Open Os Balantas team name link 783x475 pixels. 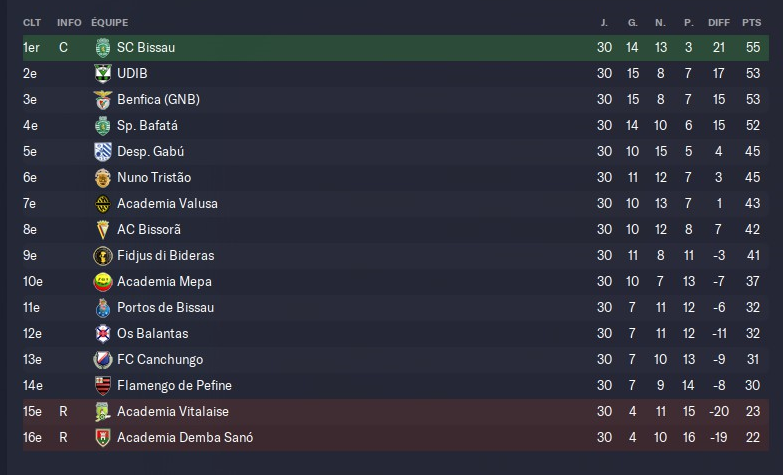[x=152, y=334]
